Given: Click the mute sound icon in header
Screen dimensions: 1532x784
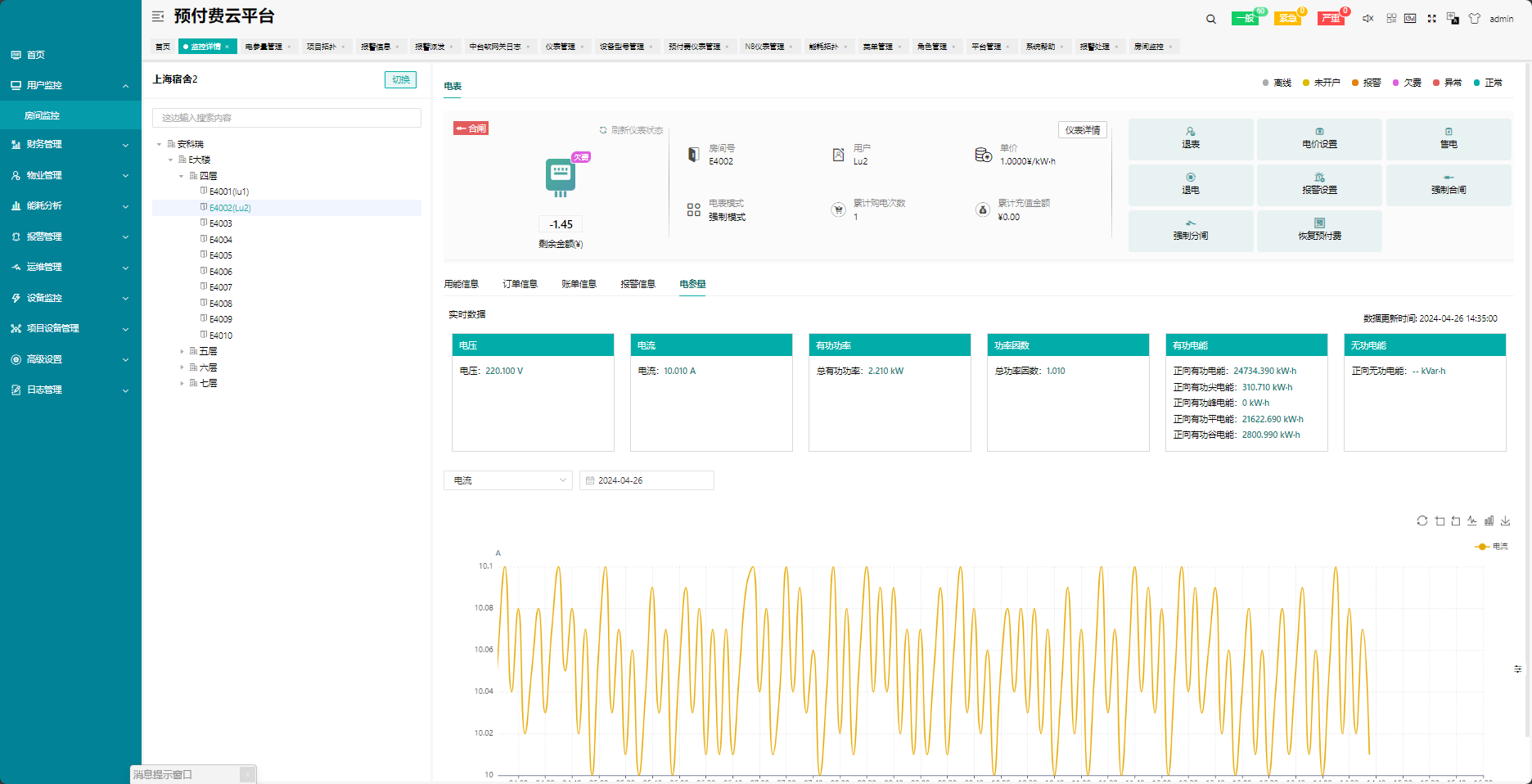Looking at the screenshot, I should coord(1368,18).
